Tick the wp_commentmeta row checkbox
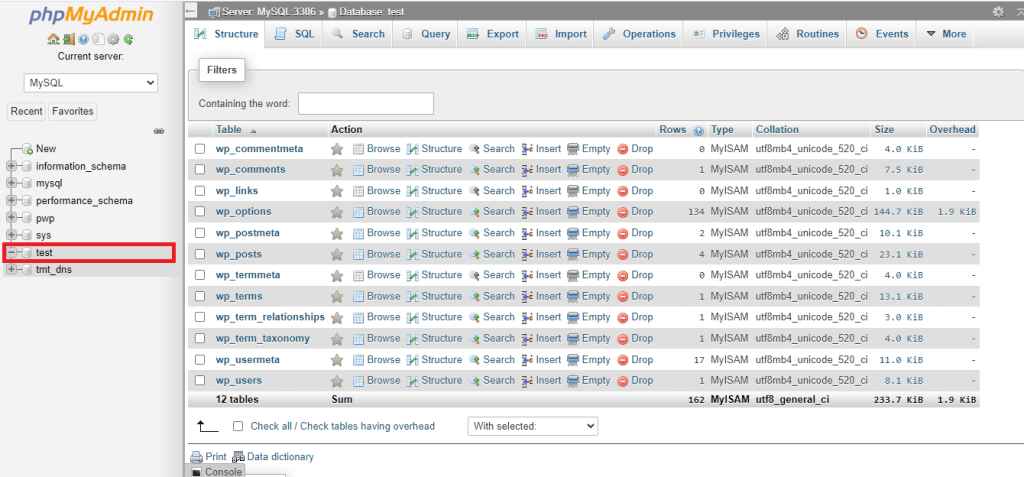This screenshot has height=477, width=1024. [x=200, y=149]
